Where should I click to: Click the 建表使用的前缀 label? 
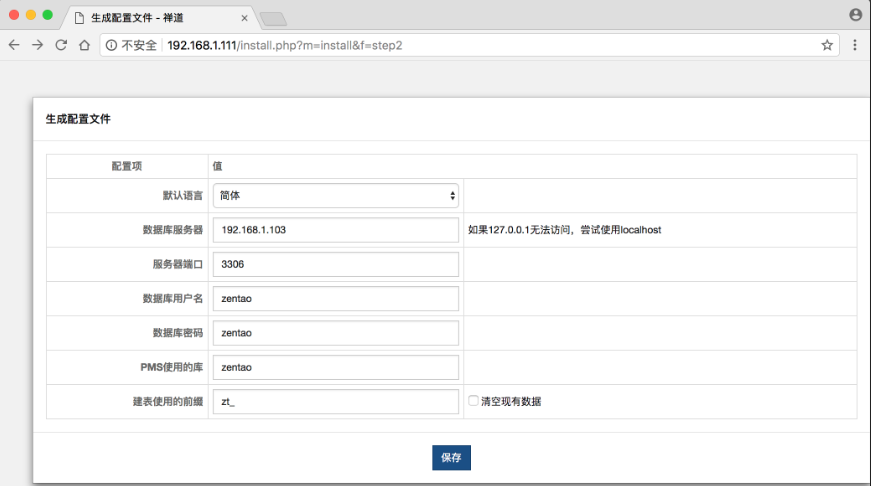(168, 402)
